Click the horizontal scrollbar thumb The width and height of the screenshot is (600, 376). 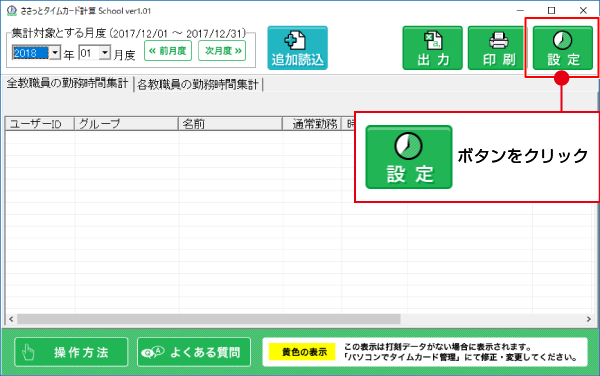pos(209,319)
